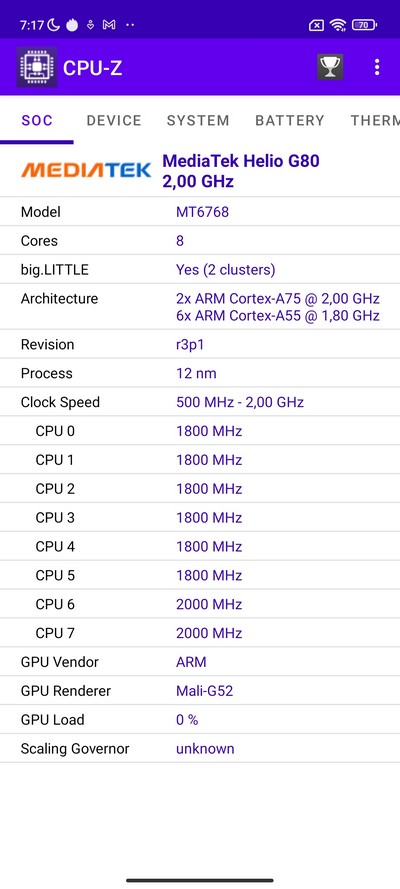Open the three-dot overflow menu
Viewport: 400px width, 889px height.
click(x=377, y=67)
